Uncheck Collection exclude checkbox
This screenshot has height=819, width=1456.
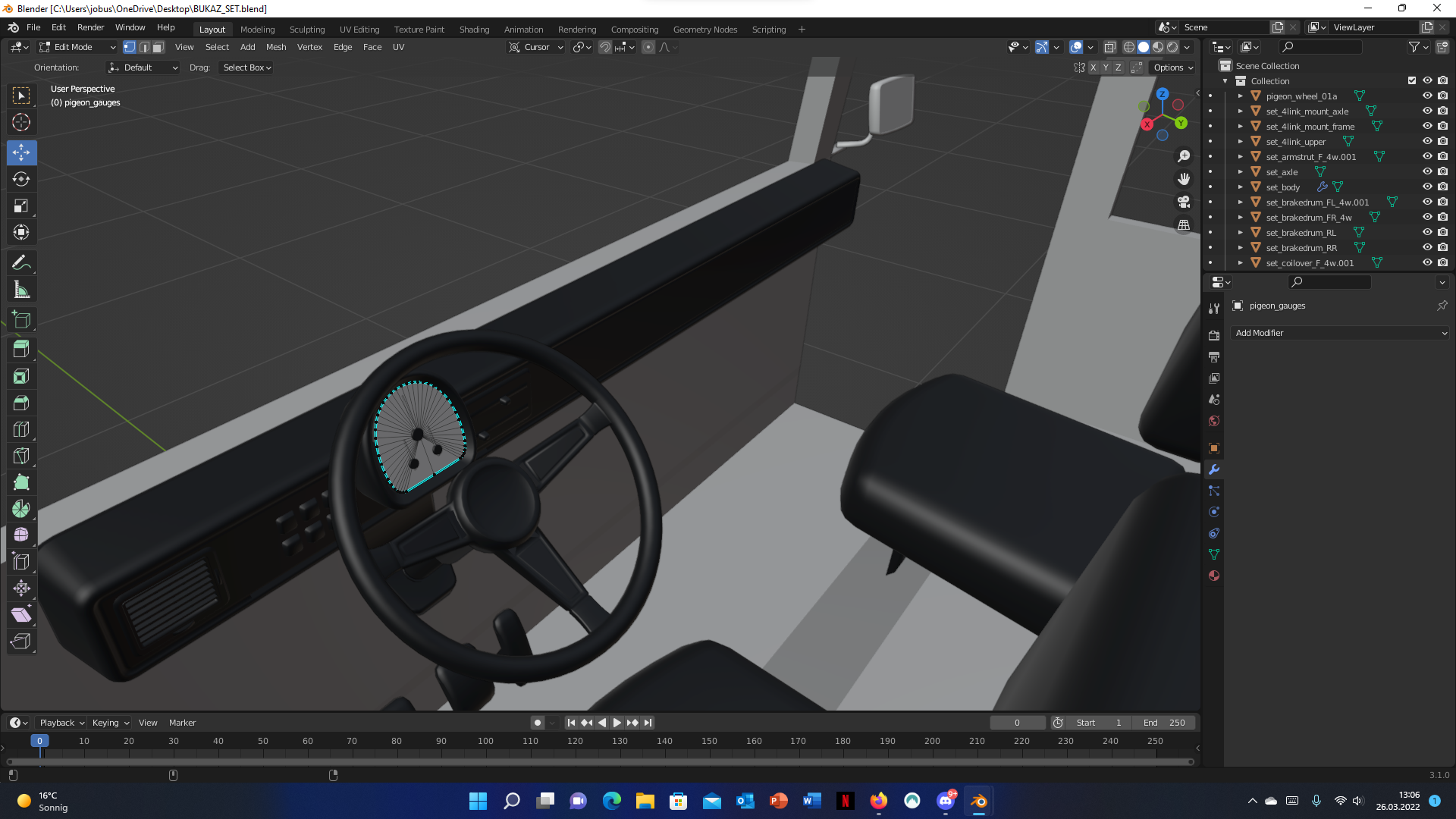[1411, 80]
